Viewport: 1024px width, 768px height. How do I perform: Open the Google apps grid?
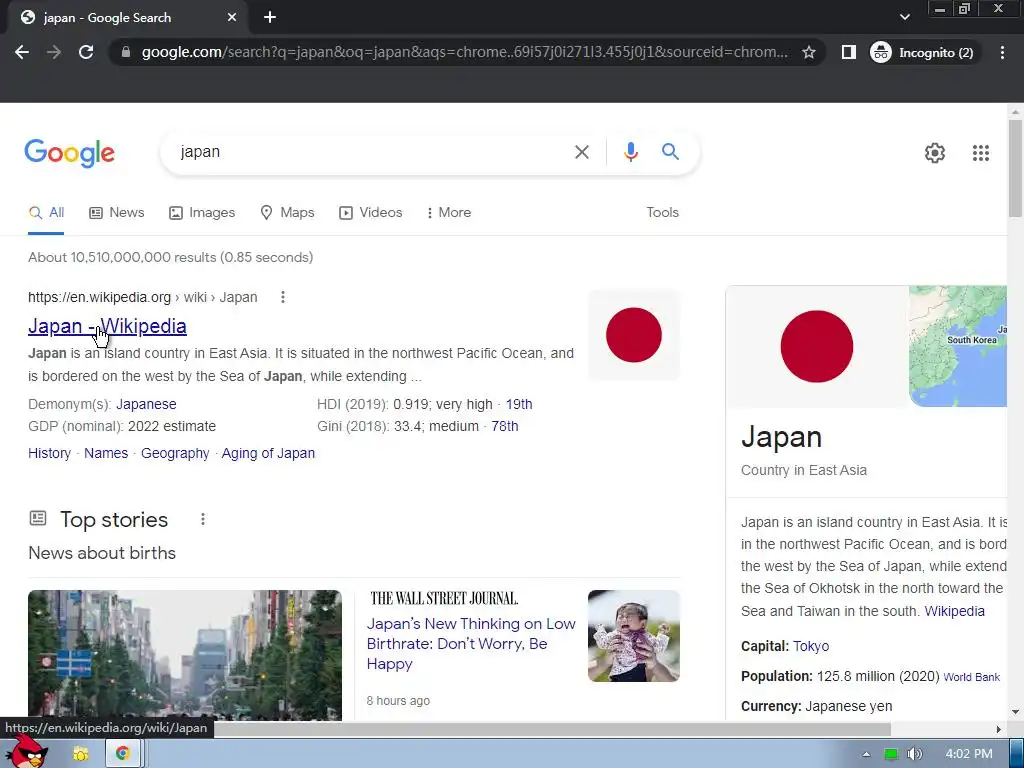[x=980, y=153]
